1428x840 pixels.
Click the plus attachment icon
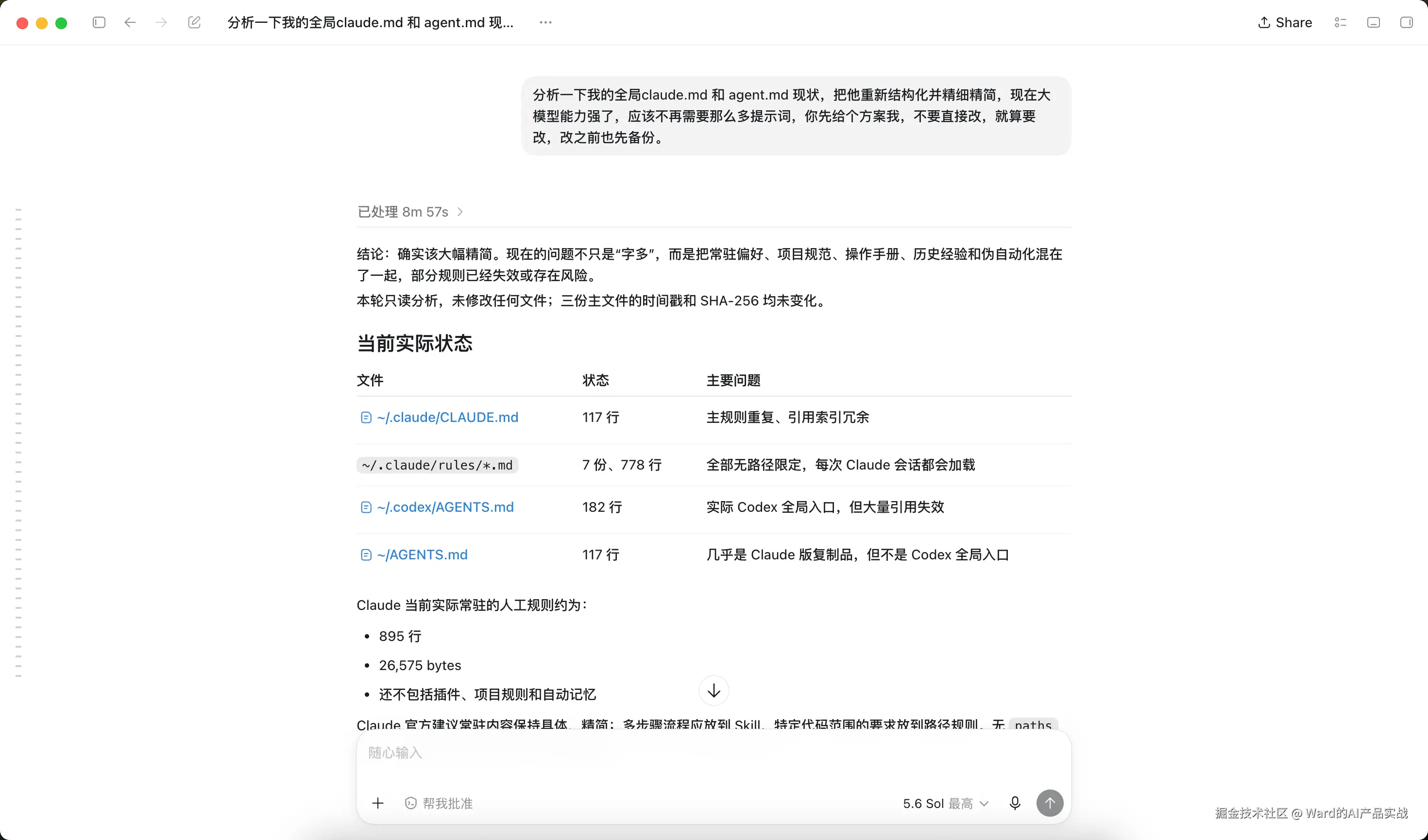coord(378,803)
